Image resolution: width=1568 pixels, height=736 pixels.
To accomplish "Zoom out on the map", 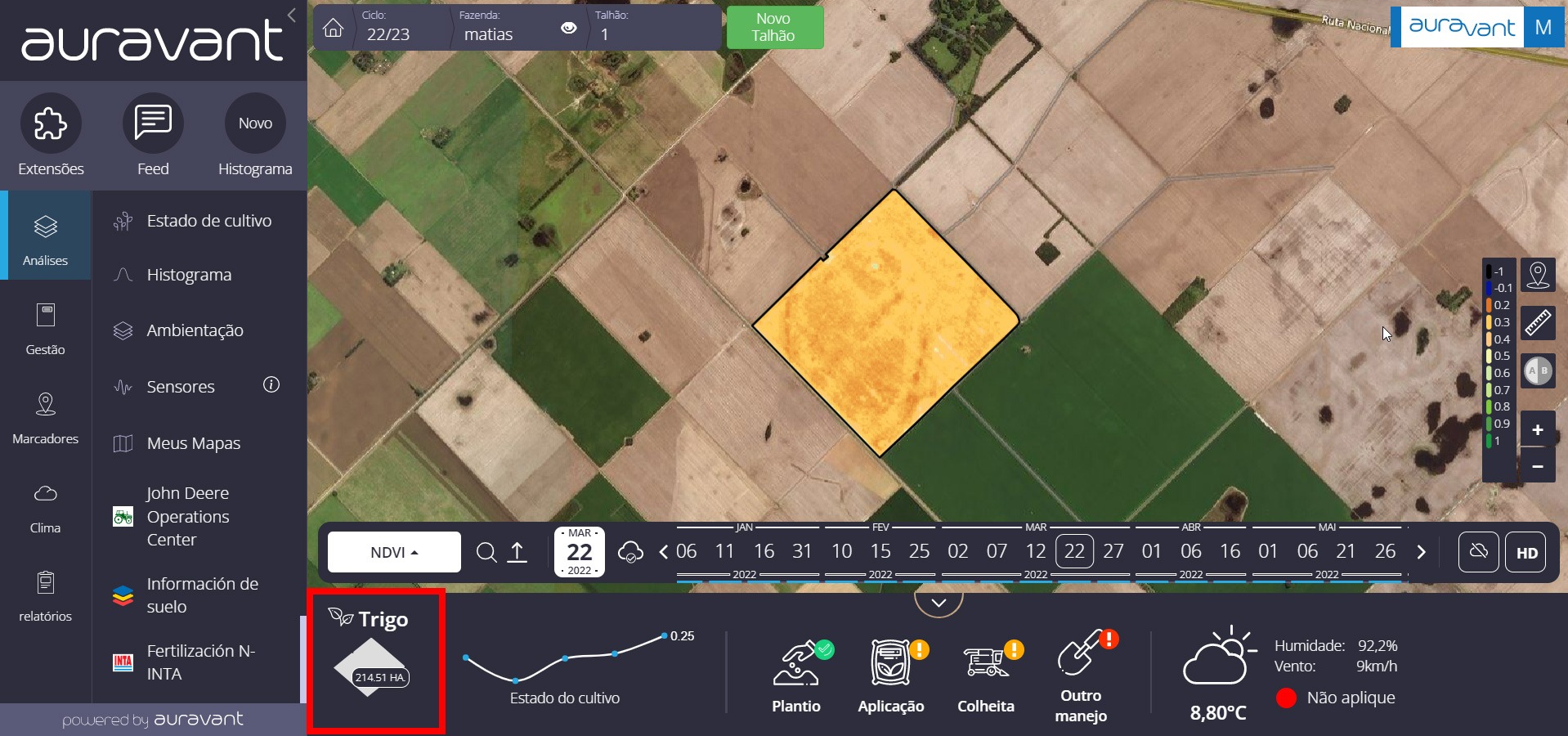I will coord(1538,465).
